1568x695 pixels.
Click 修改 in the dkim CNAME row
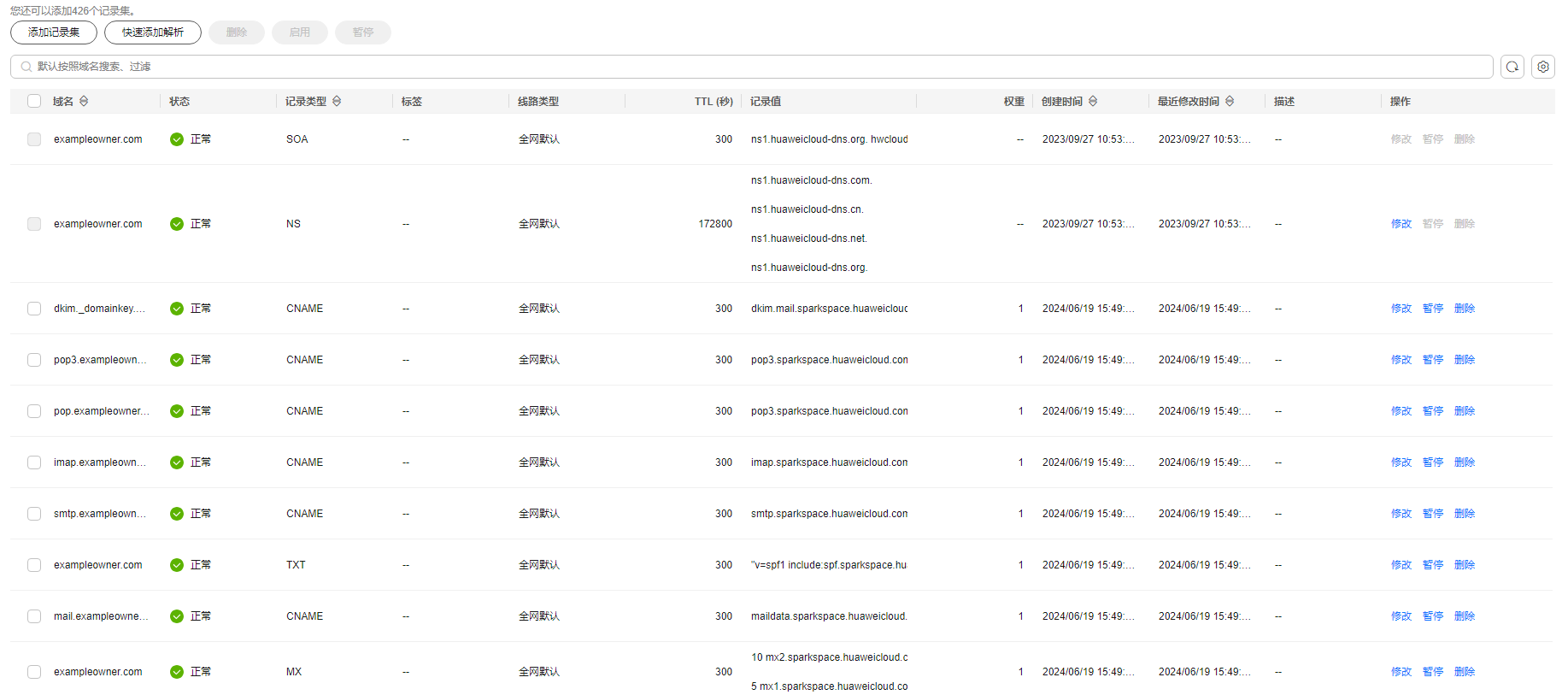pyautogui.click(x=1401, y=309)
